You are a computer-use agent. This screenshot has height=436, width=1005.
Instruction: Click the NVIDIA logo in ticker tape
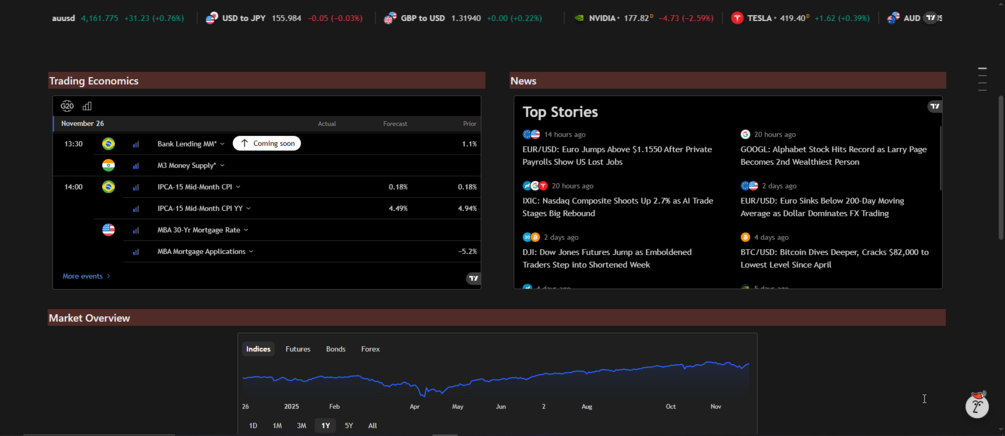point(579,18)
